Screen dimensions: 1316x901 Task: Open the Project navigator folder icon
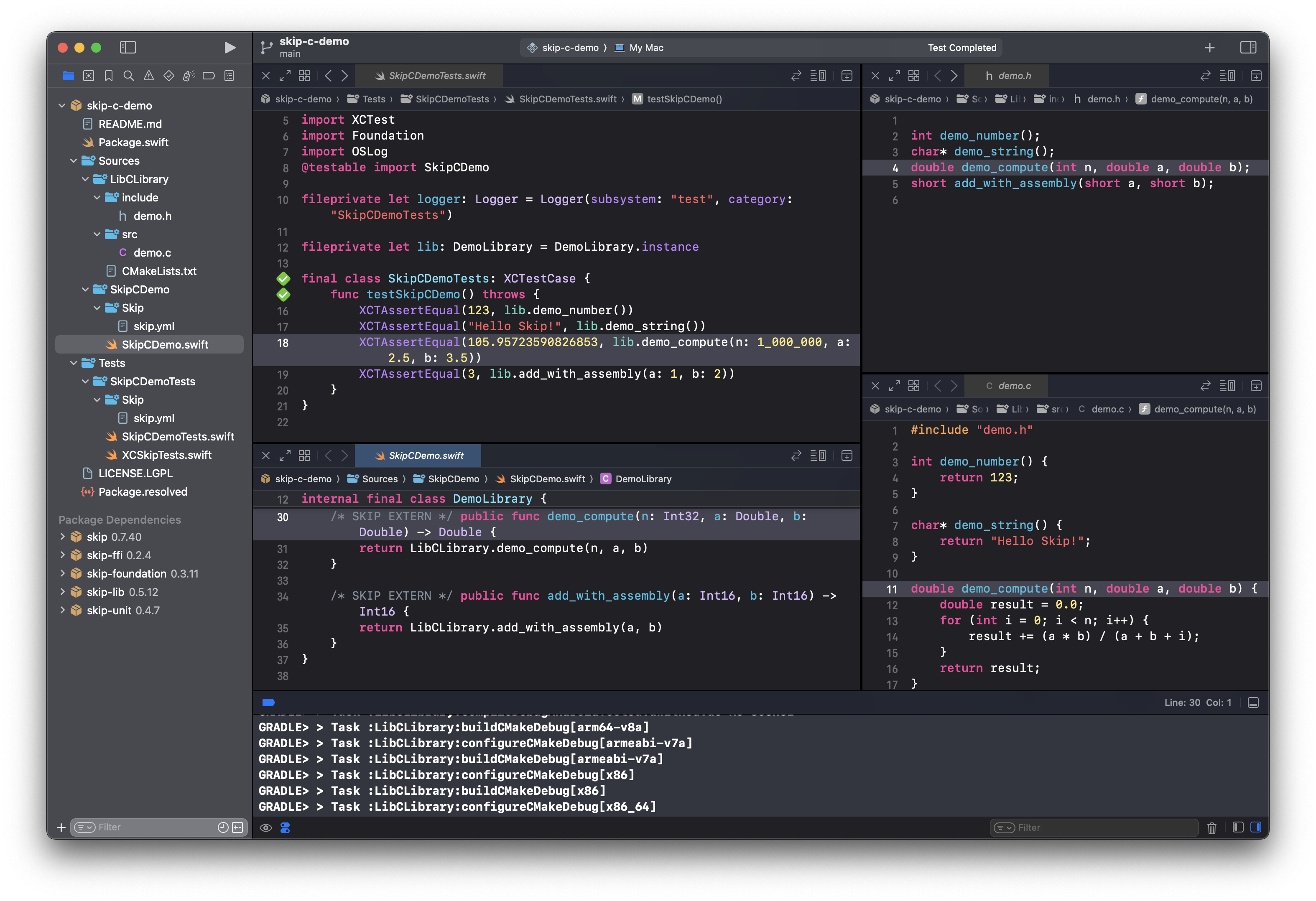[x=69, y=75]
